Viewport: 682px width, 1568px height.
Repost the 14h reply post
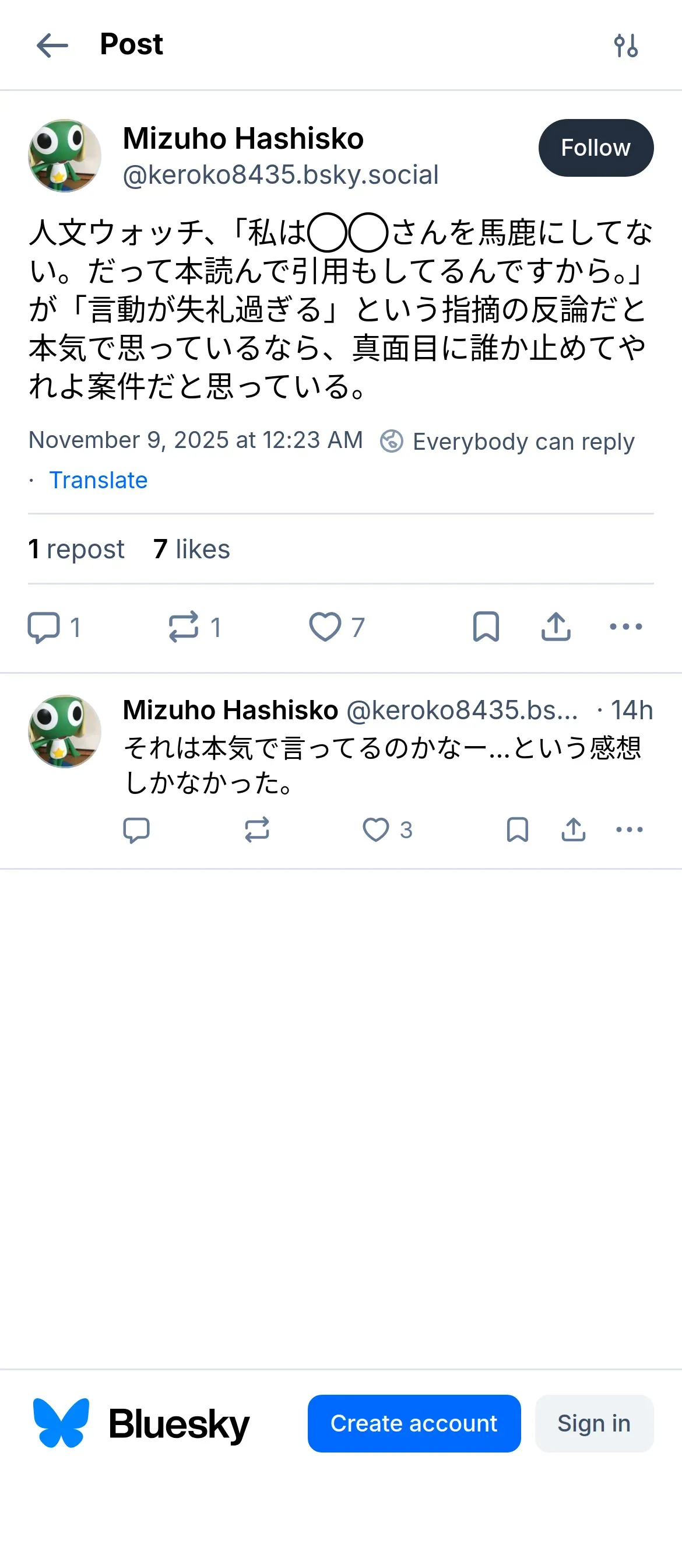[x=256, y=829]
